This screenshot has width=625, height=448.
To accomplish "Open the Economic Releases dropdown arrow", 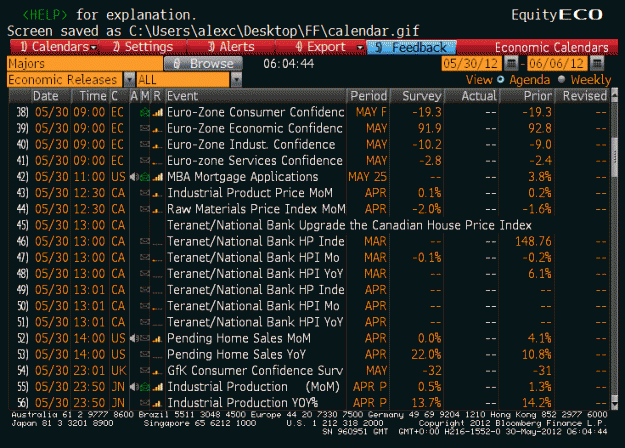I will click(x=129, y=80).
